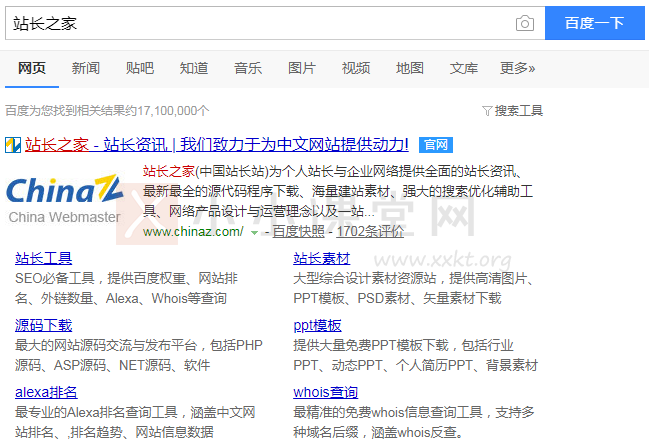Open 搜索工具 filter options

(x=519, y=111)
